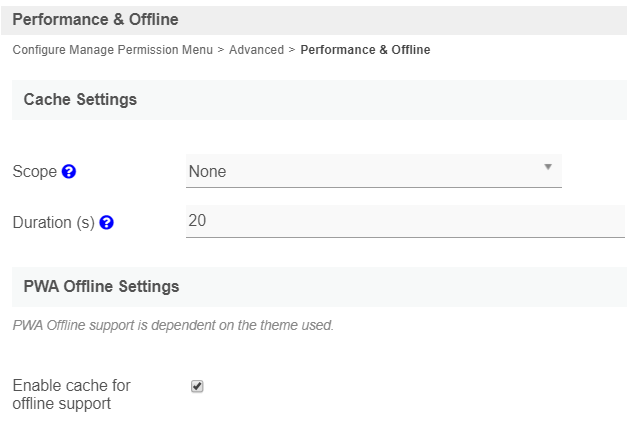The width and height of the screenshot is (627, 422).
Task: Click the Duration (s) help icon
Action: coord(107,223)
